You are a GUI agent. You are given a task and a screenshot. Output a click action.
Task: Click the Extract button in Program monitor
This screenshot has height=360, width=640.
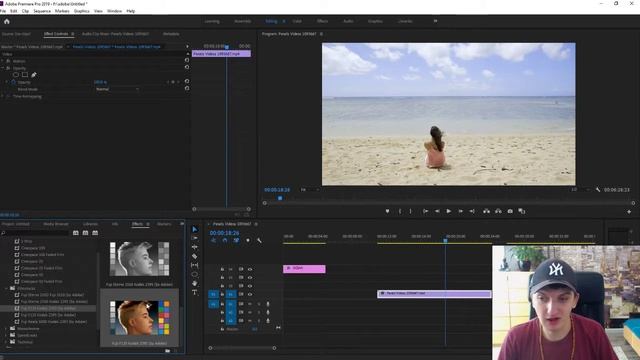[498, 211]
